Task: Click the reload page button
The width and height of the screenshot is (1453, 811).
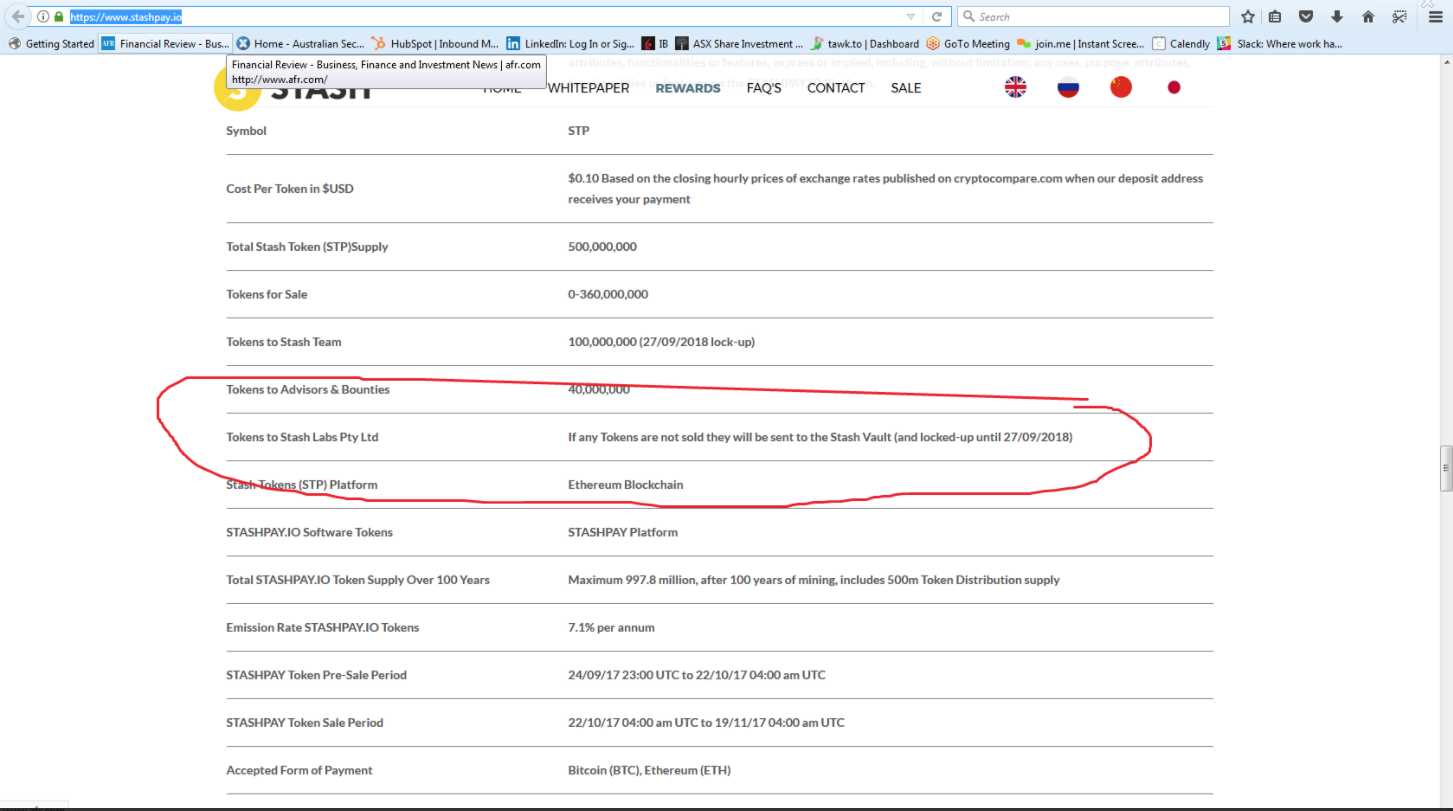Action: coord(937,17)
